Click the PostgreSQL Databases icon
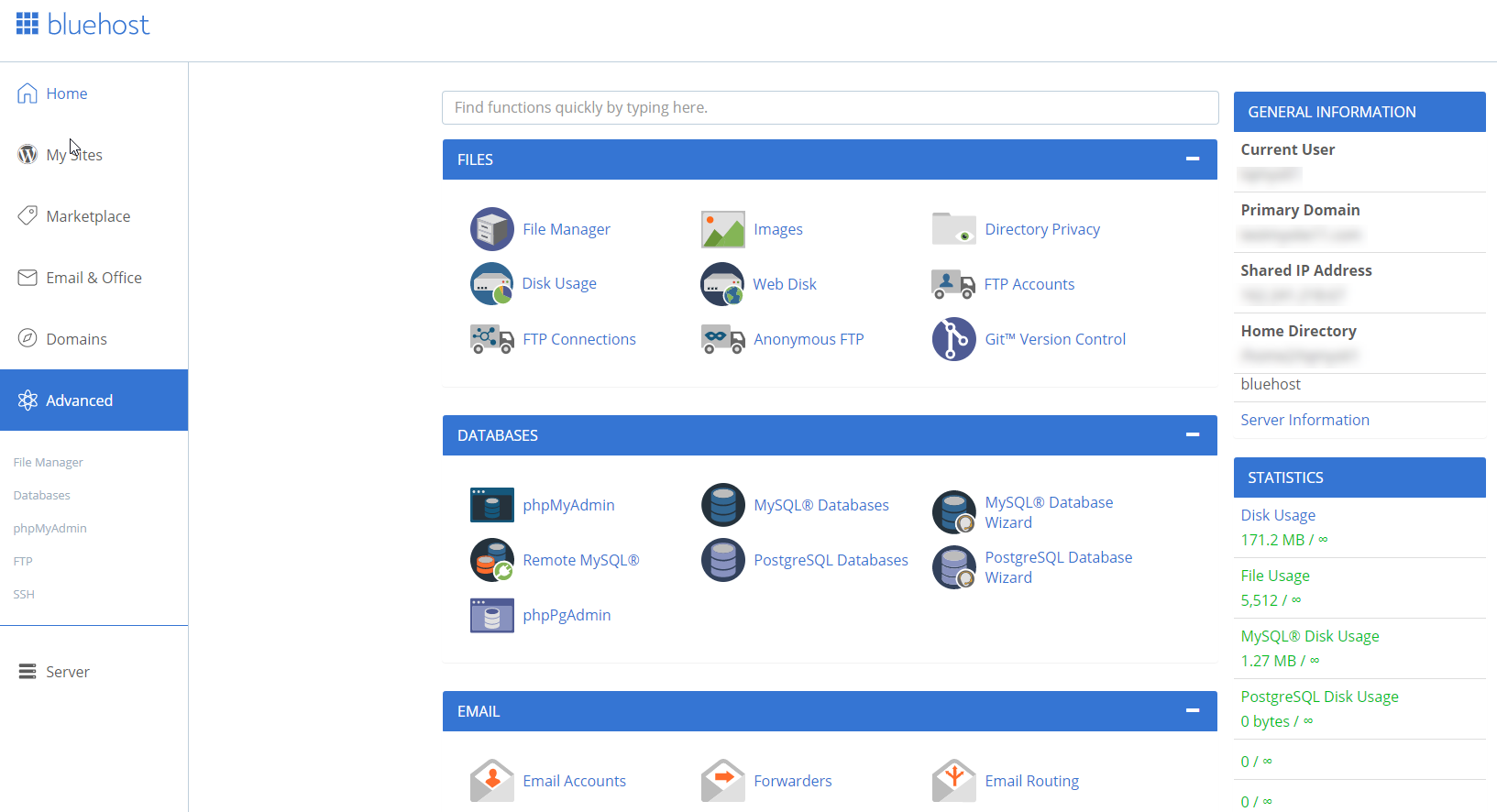The width and height of the screenshot is (1497, 812). coord(723,560)
